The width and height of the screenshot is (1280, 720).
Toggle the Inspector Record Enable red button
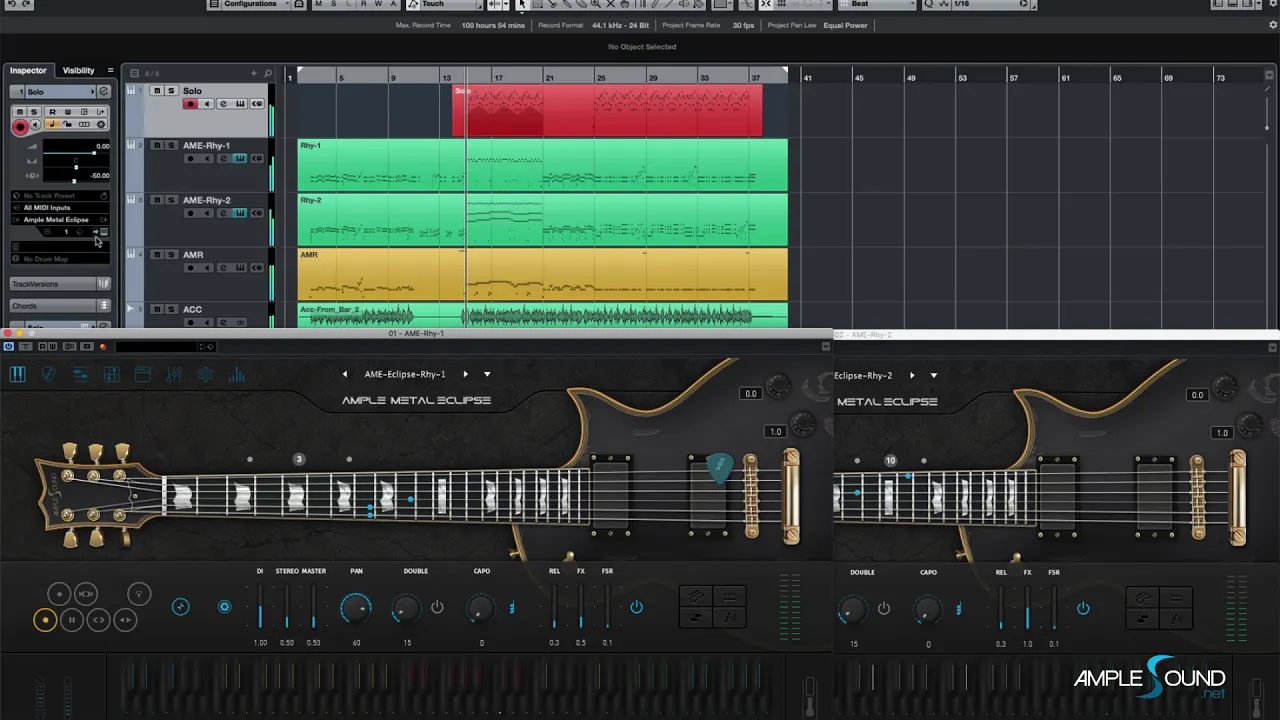pyautogui.click(x=19, y=126)
